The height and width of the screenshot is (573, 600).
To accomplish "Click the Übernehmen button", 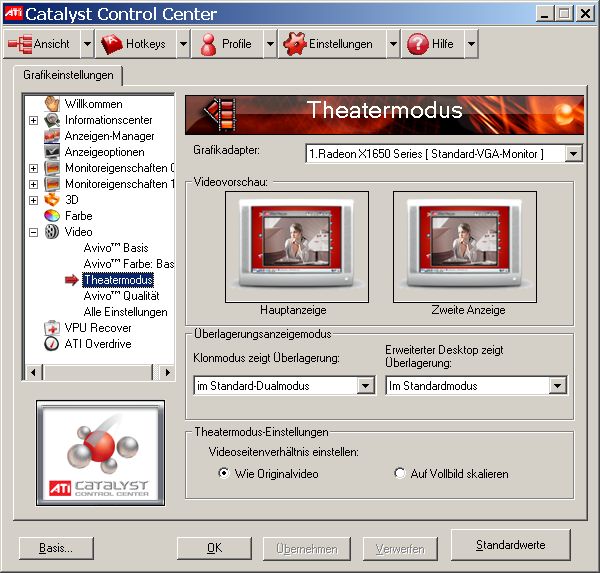I will pyautogui.click(x=307, y=549).
